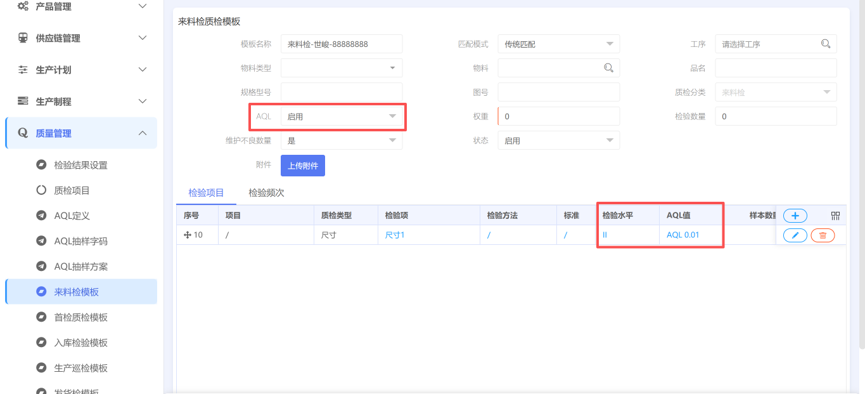Click the 模板名称 input field
This screenshot has height=394, width=865.
(x=341, y=44)
